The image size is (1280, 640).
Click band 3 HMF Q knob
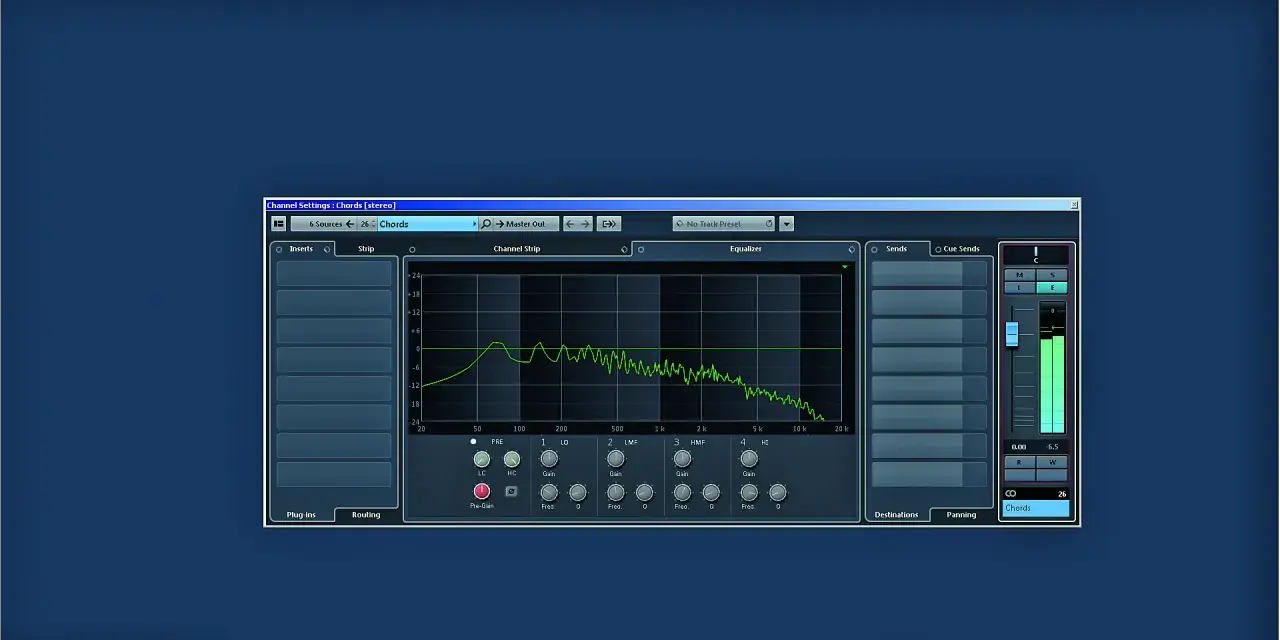[711, 492]
